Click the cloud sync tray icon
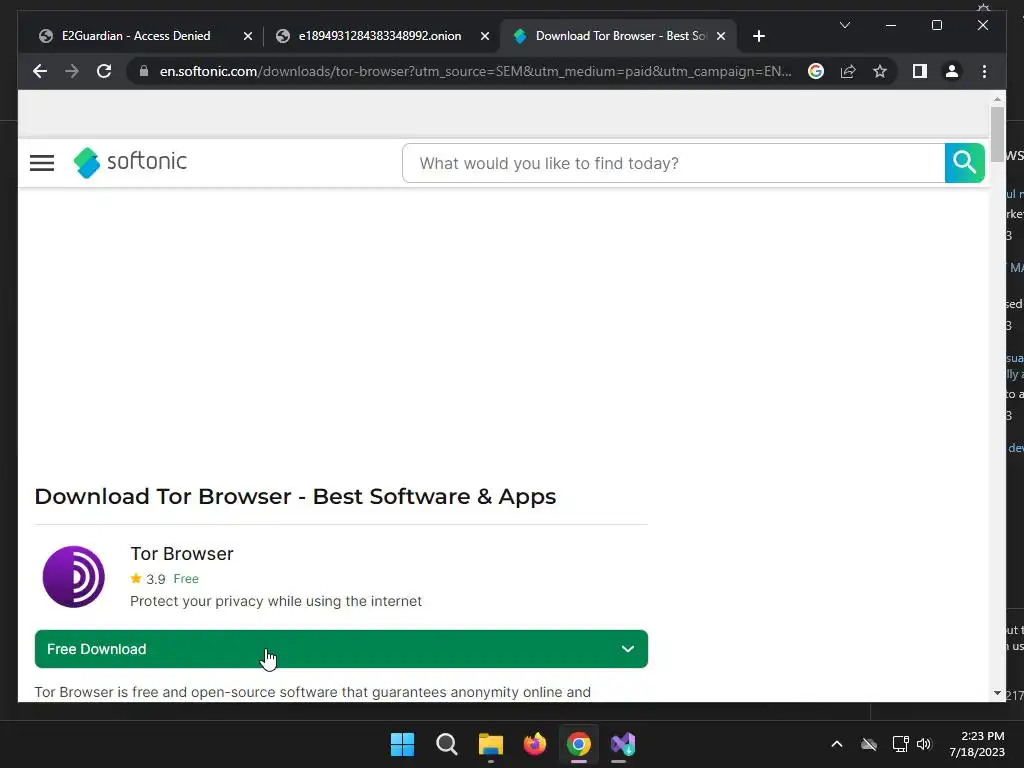 click(x=869, y=744)
